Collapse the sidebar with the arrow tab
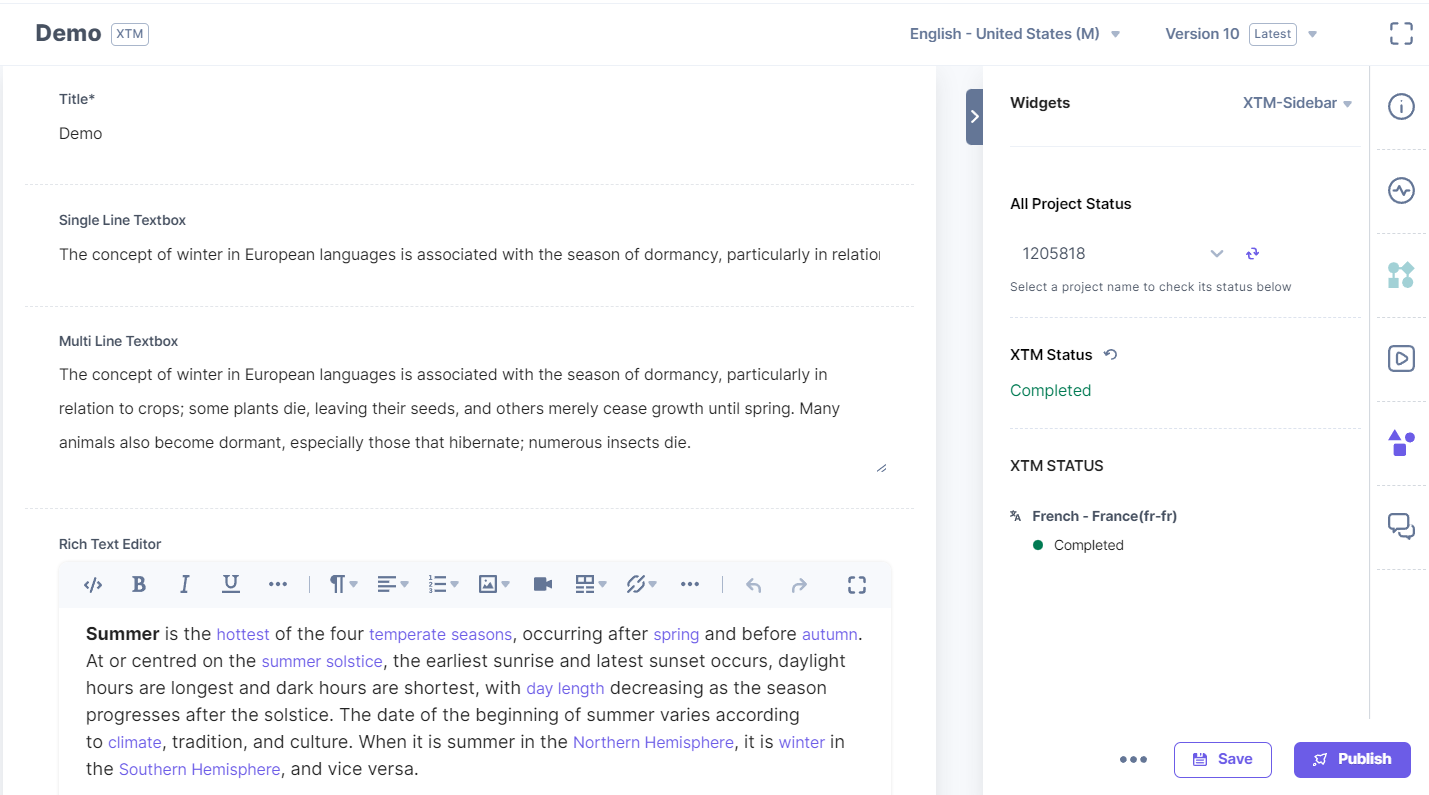 pyautogui.click(x=974, y=117)
